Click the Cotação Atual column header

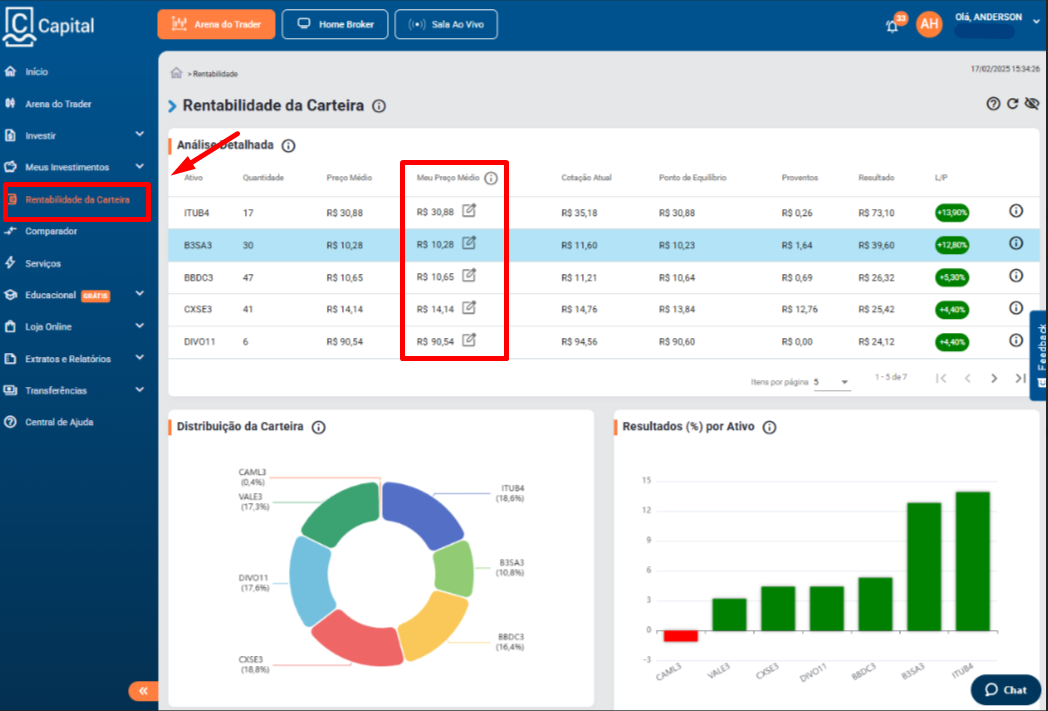(586, 178)
